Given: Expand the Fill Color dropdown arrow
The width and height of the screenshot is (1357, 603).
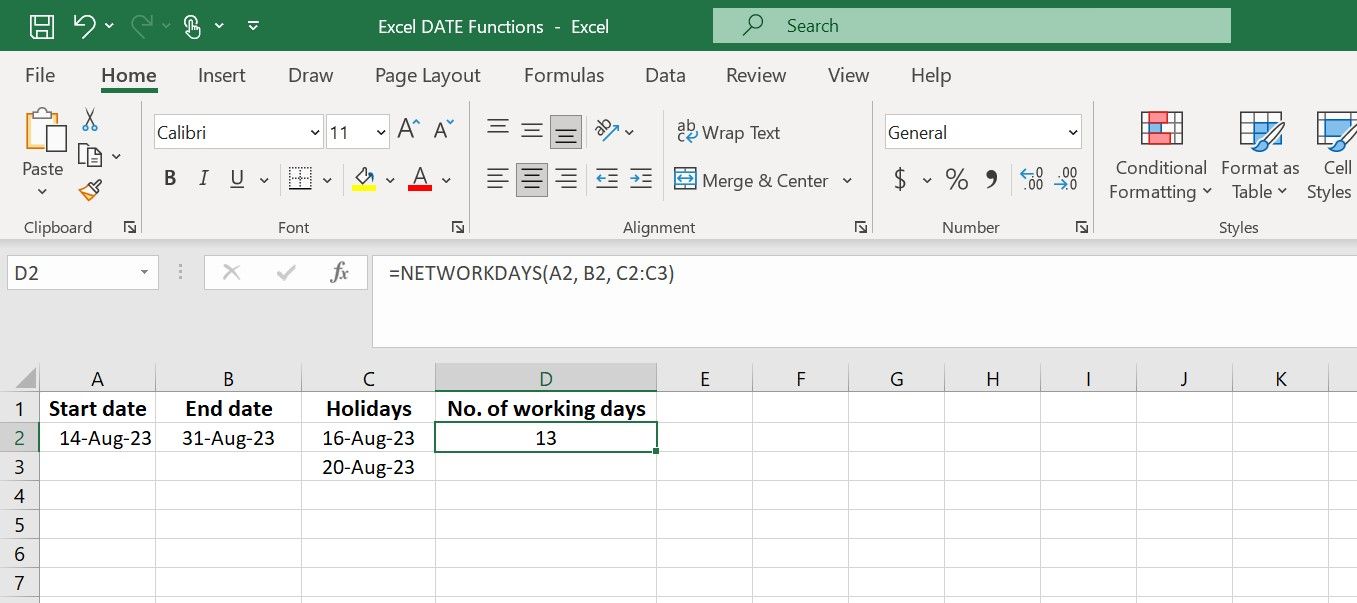Looking at the screenshot, I should [x=390, y=178].
